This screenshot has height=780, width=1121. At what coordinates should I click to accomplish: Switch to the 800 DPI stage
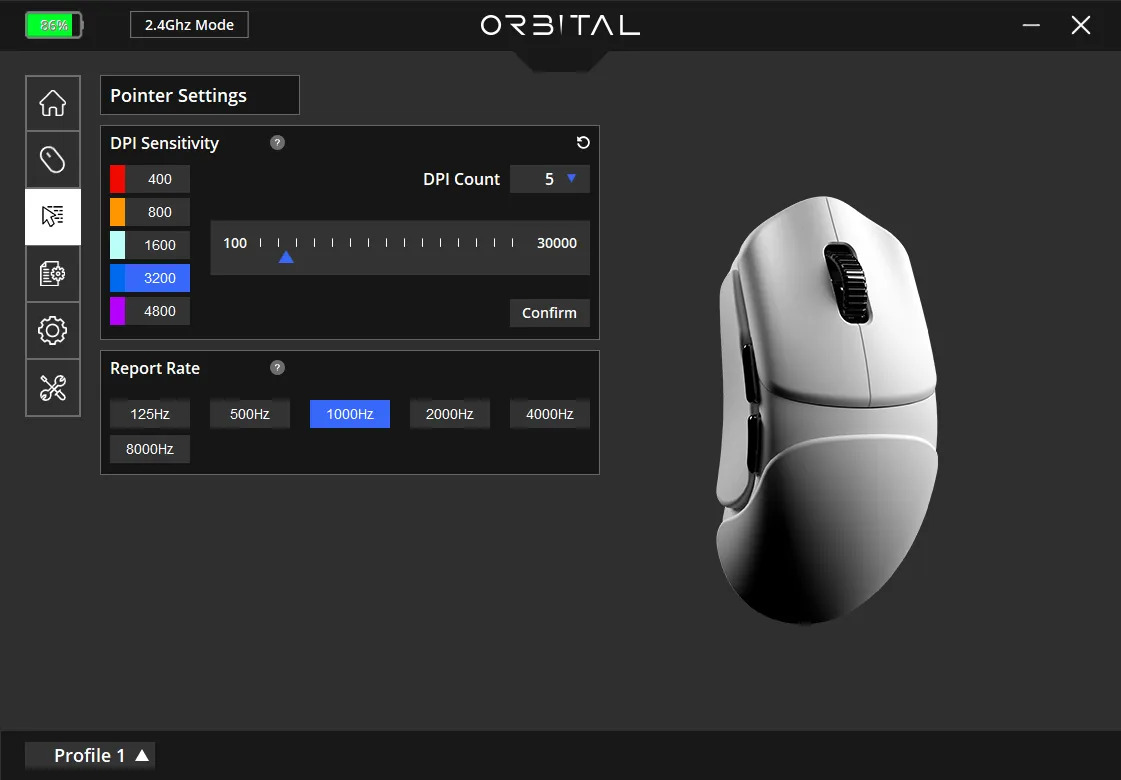pyautogui.click(x=157, y=211)
